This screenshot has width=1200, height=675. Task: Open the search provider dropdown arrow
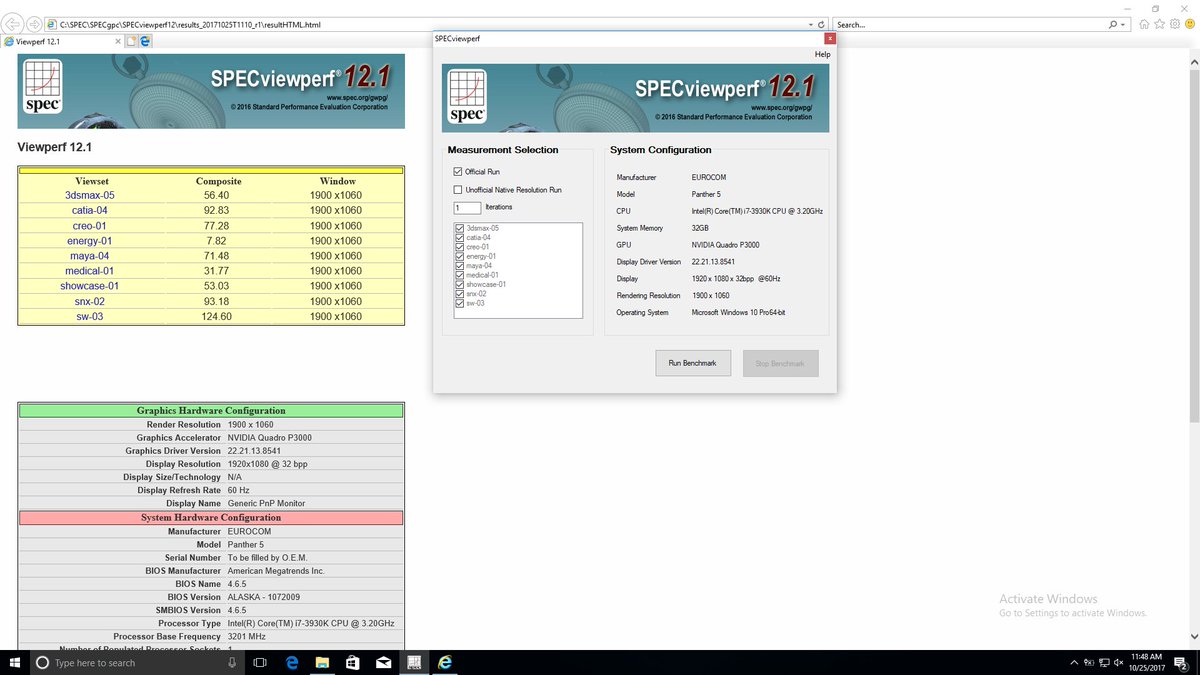click(x=1123, y=24)
